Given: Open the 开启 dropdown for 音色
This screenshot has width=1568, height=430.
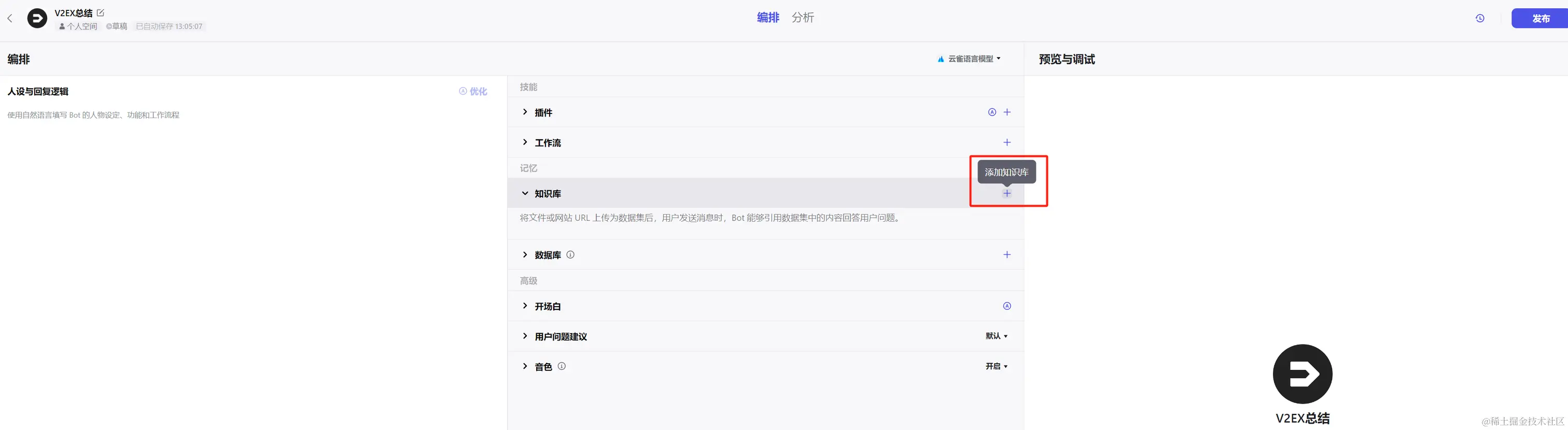Looking at the screenshot, I should tap(997, 366).
